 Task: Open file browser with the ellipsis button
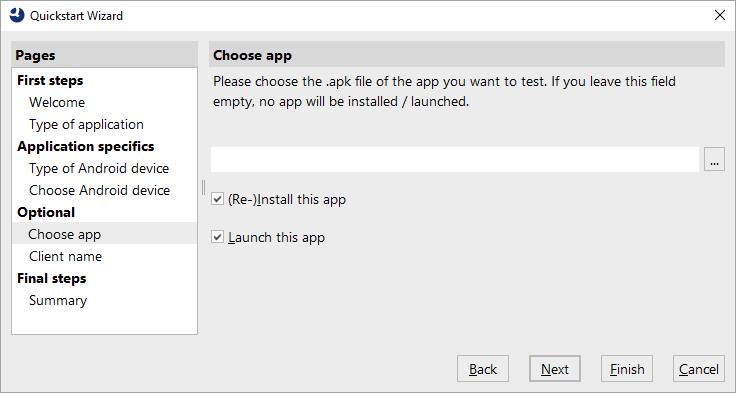[x=714, y=159]
